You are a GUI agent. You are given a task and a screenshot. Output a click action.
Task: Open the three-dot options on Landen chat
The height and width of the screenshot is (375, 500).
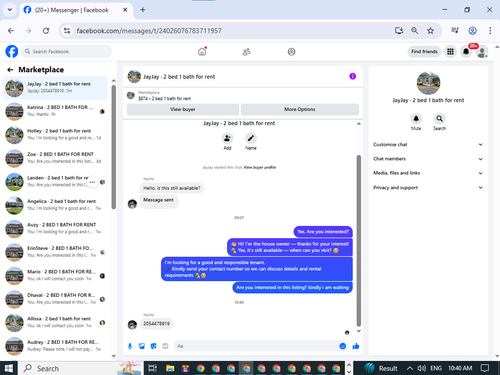92,182
